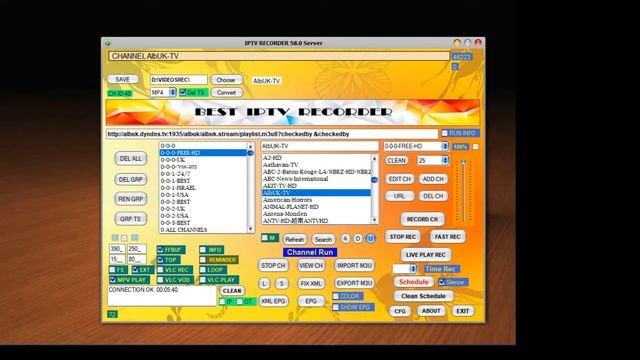Click the GRP TS button
The height and width of the screenshot is (360, 640).
click(131, 219)
